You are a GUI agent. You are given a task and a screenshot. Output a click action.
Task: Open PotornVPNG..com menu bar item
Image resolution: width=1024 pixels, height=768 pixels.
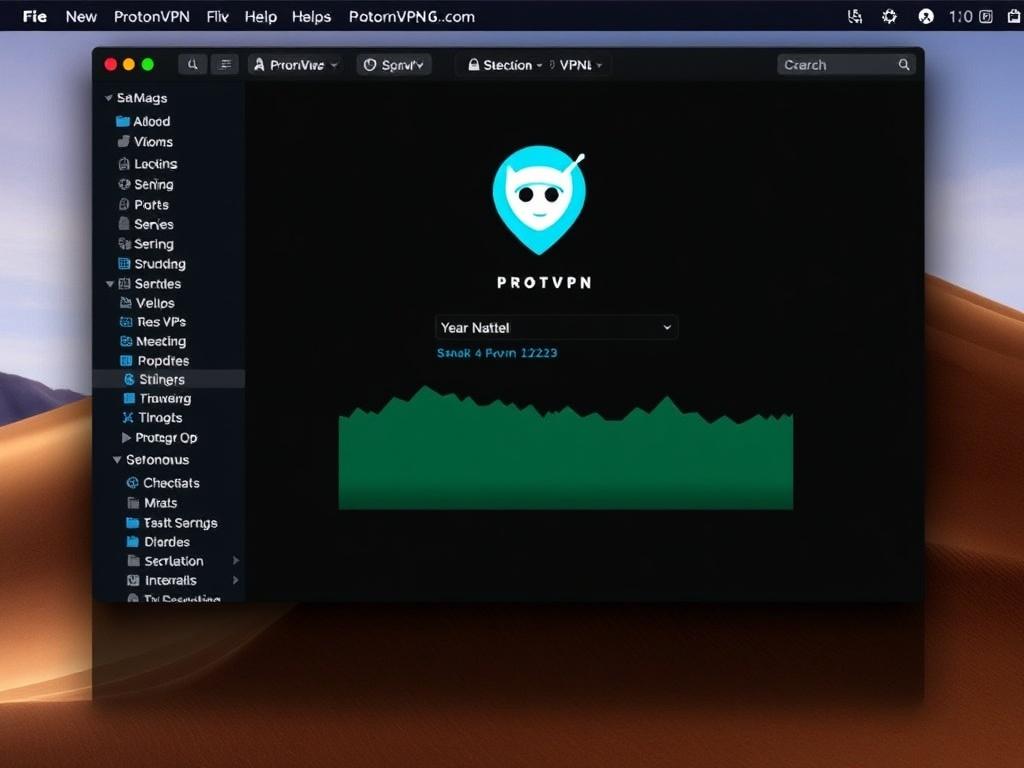(x=411, y=16)
